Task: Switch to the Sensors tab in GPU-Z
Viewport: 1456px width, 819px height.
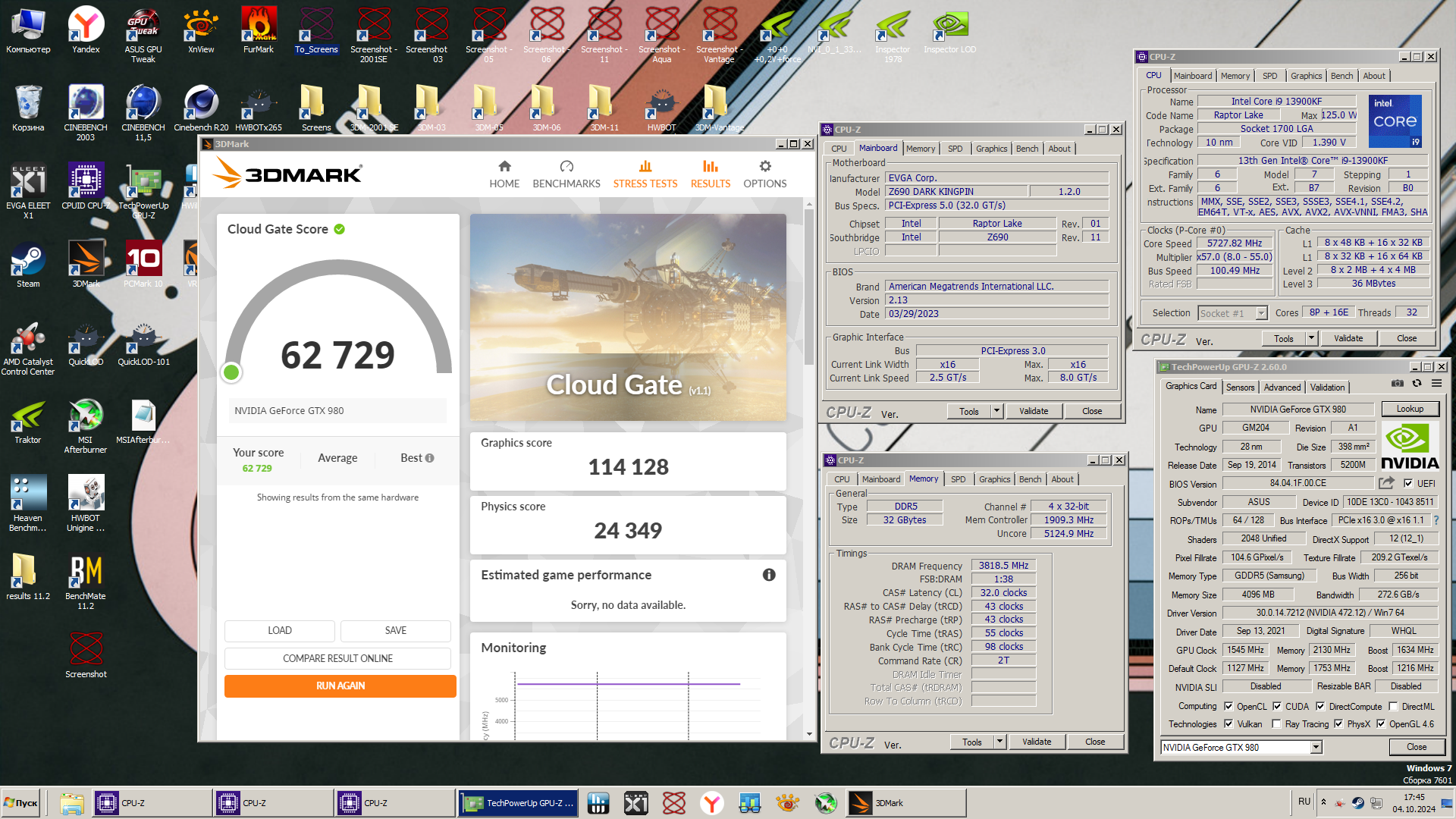Action: click(x=1241, y=388)
